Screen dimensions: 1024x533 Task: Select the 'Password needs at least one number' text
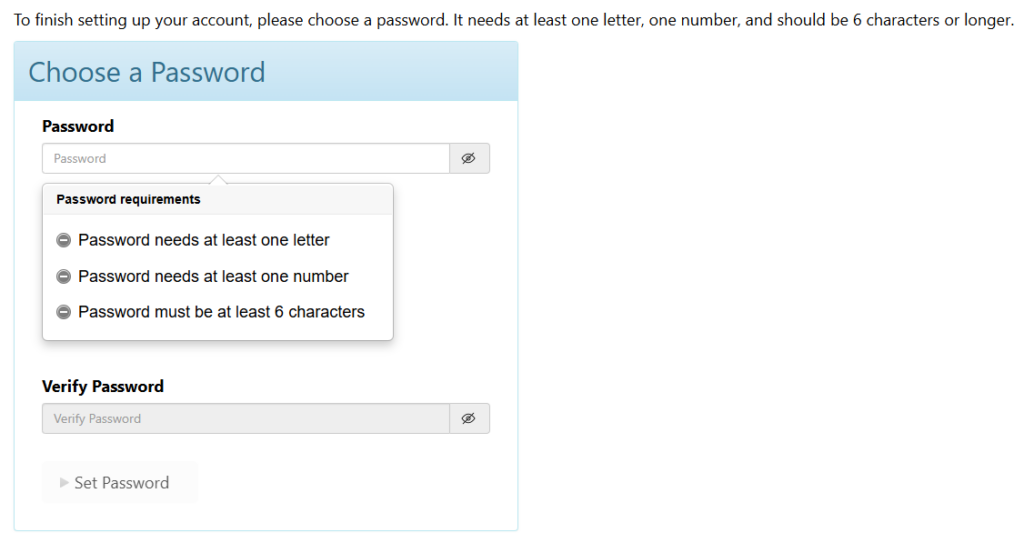(213, 276)
